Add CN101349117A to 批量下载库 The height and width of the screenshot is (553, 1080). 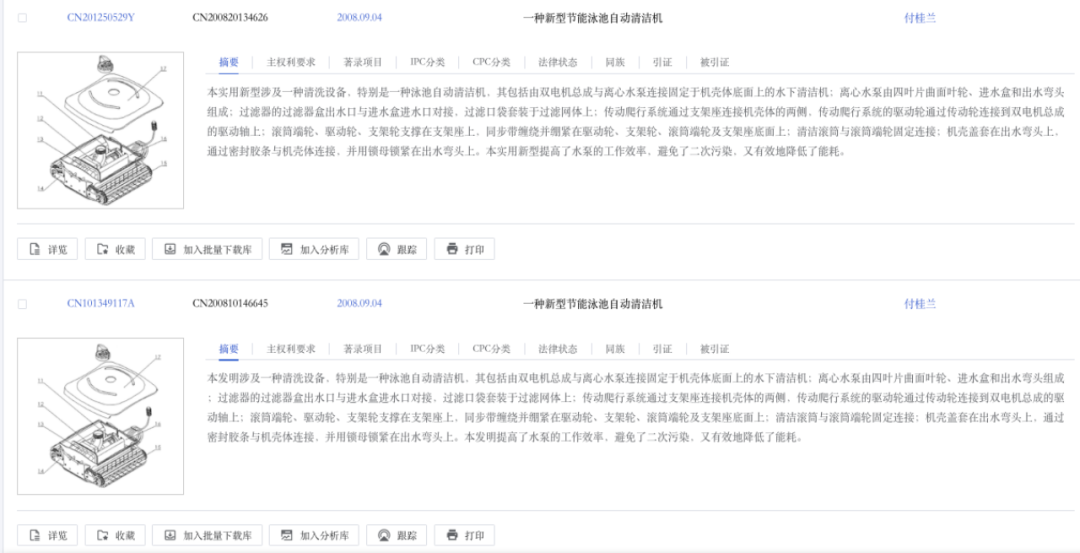[209, 535]
